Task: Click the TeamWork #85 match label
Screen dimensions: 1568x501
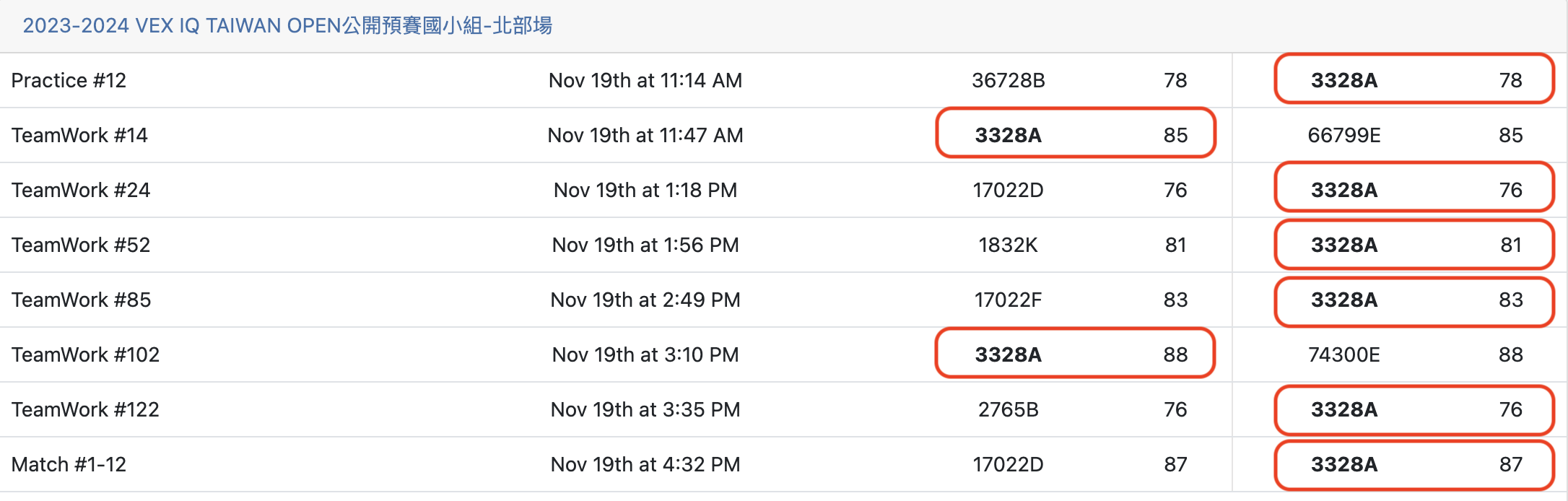Action: click(81, 300)
